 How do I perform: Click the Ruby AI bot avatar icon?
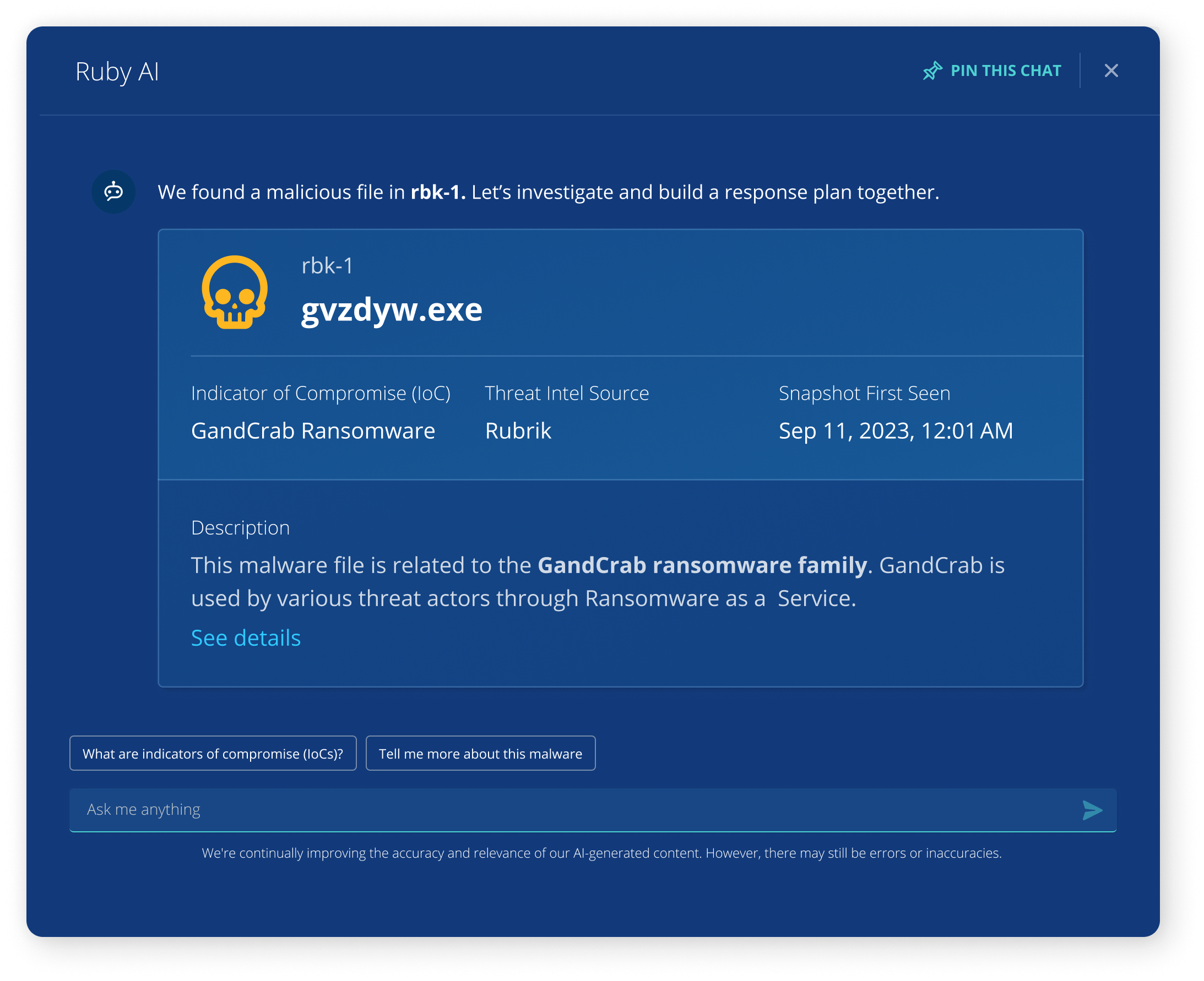(113, 192)
